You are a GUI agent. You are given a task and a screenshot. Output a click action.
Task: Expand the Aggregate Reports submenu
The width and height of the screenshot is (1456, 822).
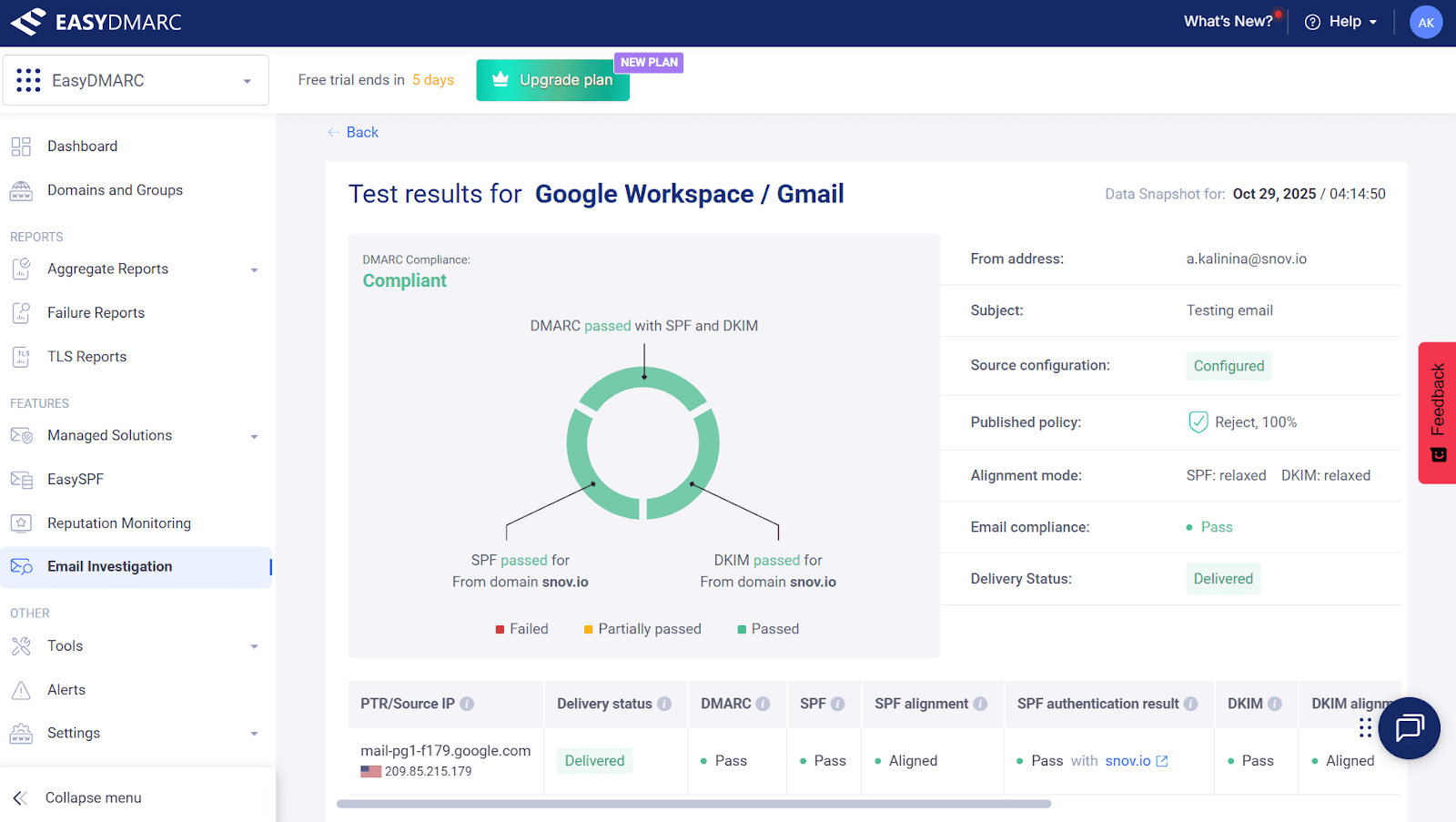(x=254, y=269)
